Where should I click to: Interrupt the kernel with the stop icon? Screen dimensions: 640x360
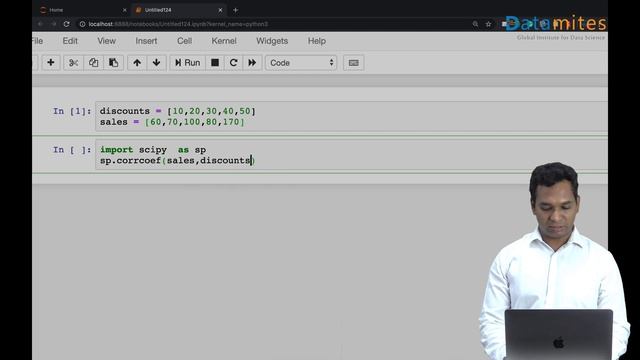tap(215, 62)
